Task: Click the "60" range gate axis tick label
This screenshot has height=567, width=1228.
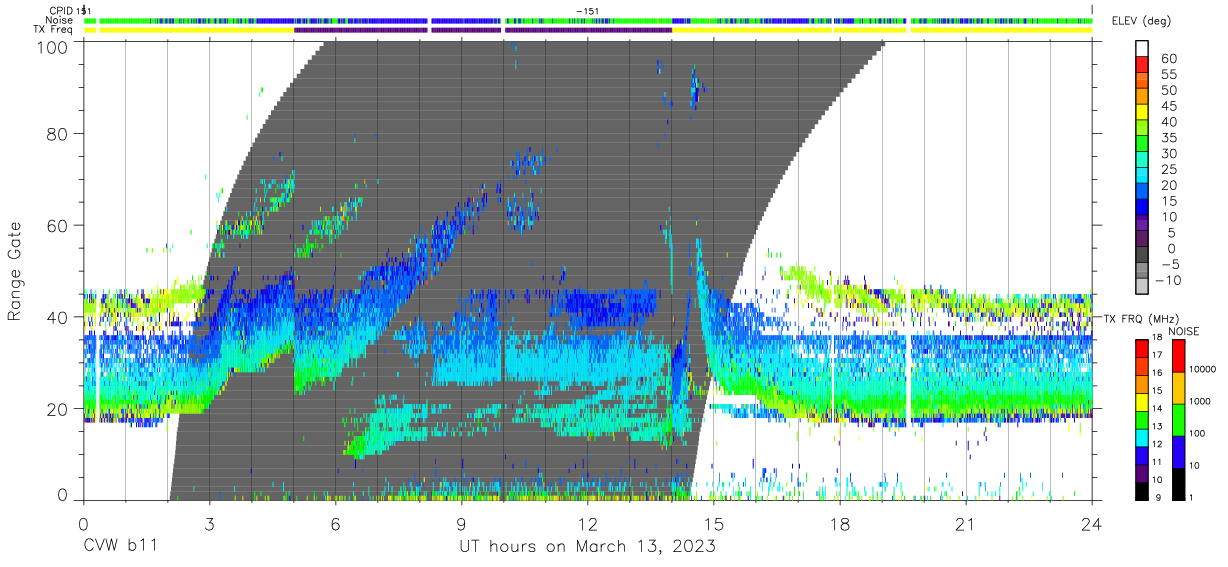Action: 58,225
